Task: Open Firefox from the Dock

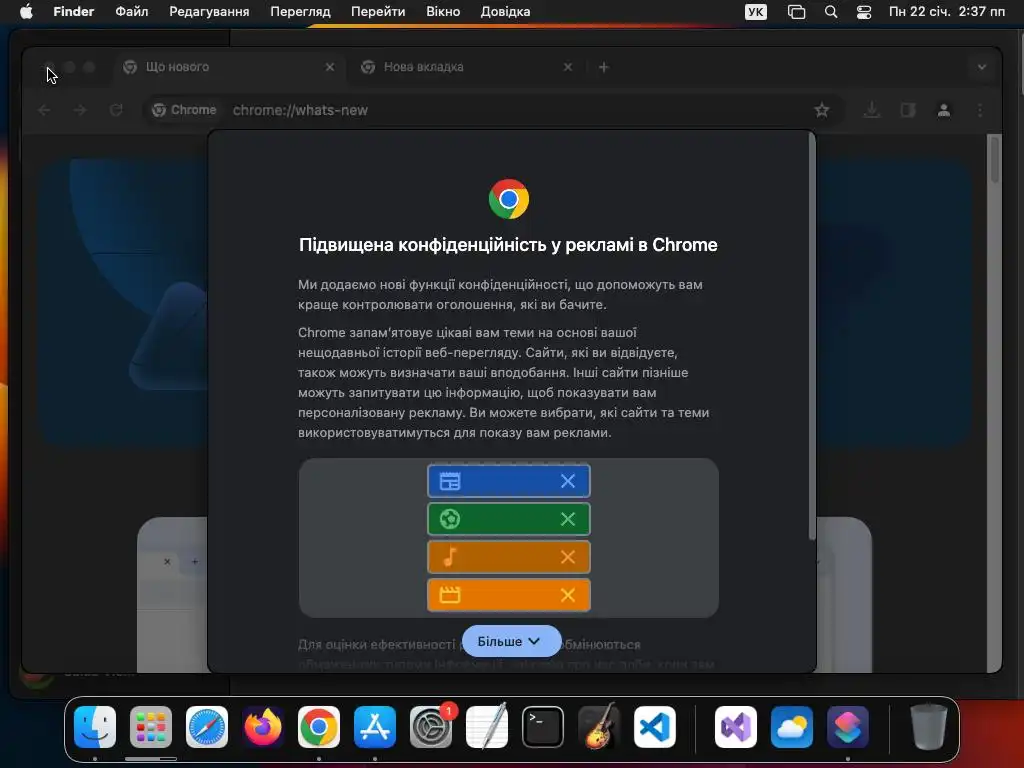Action: point(263,727)
